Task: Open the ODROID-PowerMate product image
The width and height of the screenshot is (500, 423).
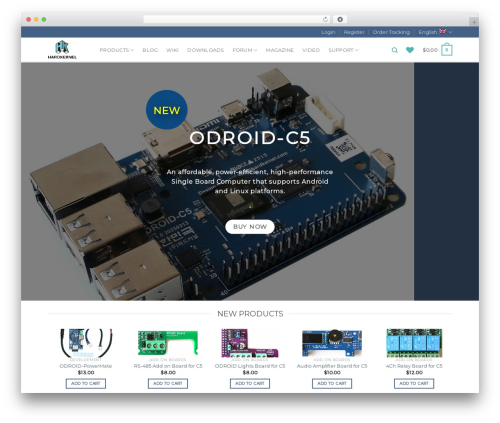Action: (x=86, y=343)
